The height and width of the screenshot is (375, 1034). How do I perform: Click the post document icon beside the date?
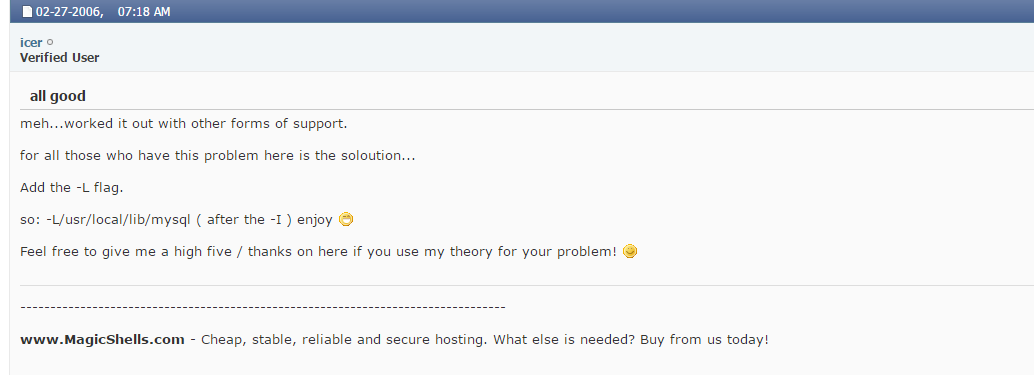(27, 12)
